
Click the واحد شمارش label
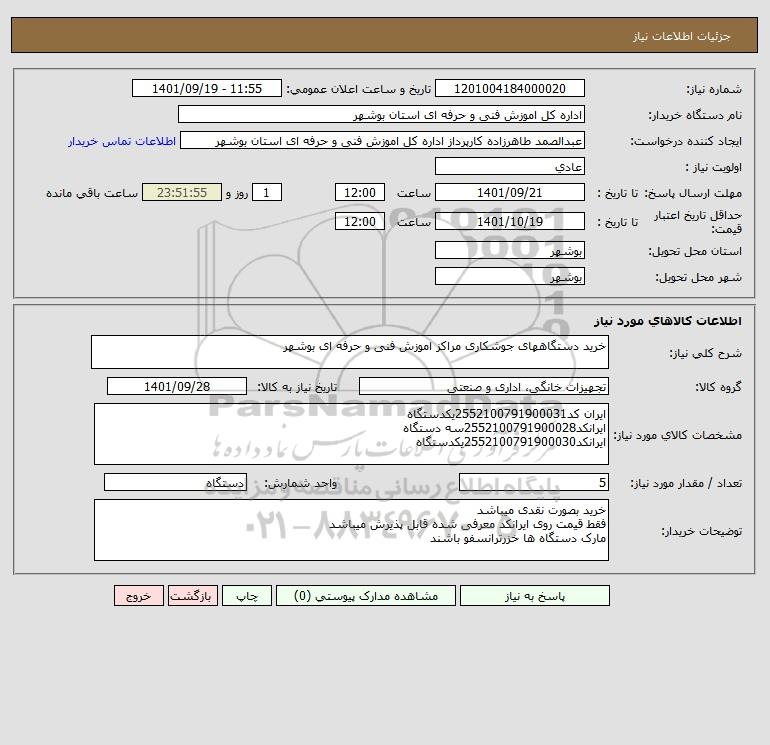pyautogui.click(x=301, y=483)
